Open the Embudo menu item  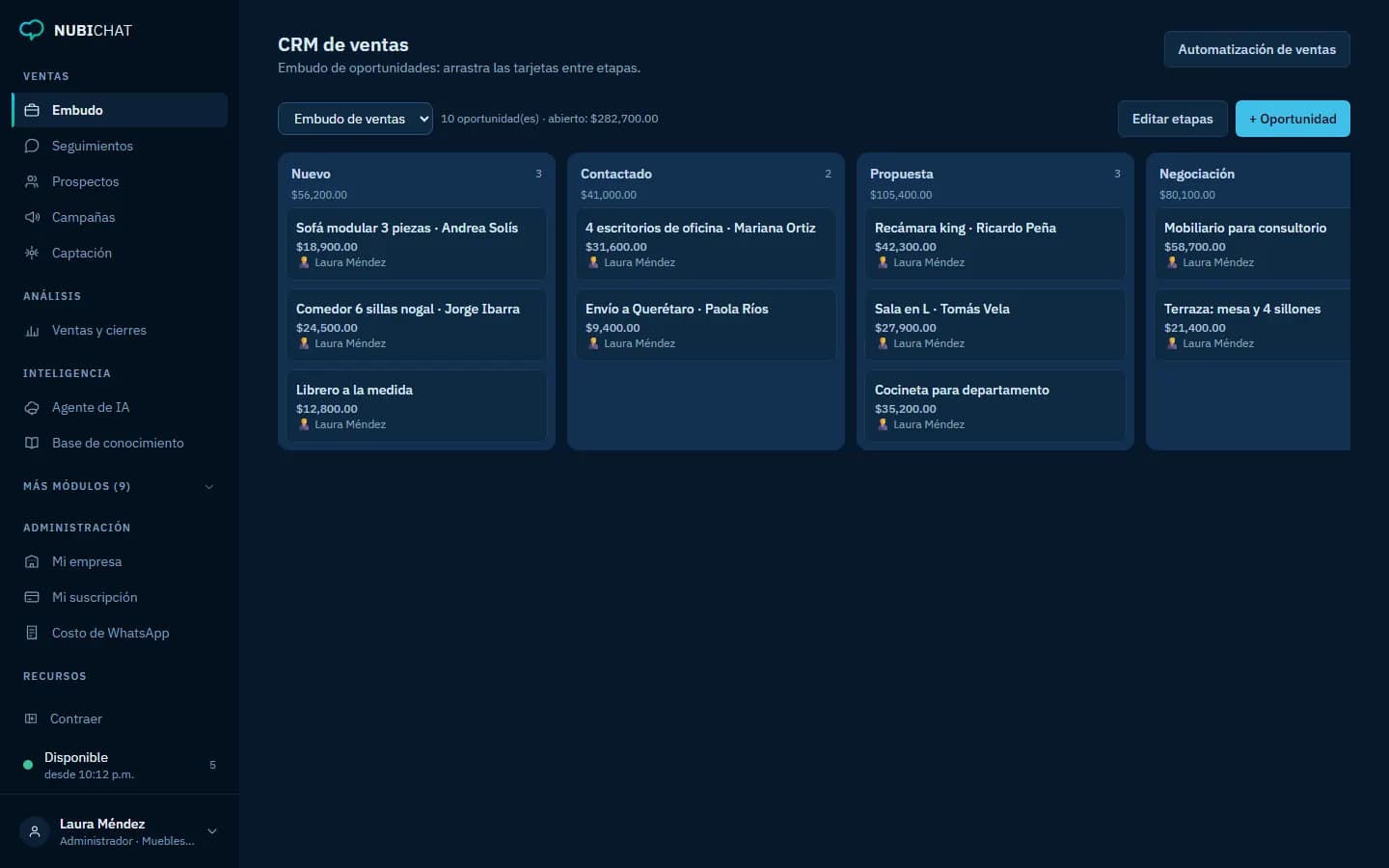click(x=120, y=110)
